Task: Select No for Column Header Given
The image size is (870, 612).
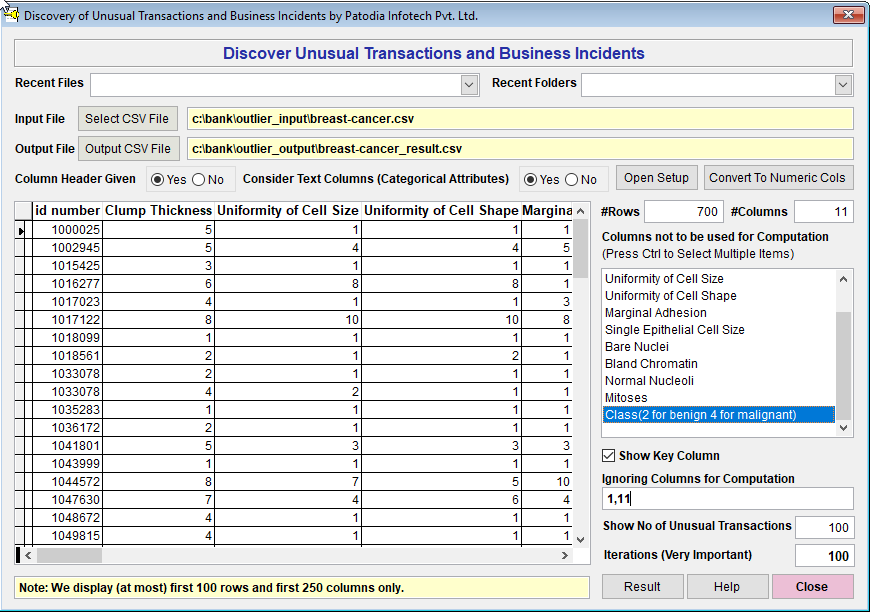Action: tap(198, 180)
